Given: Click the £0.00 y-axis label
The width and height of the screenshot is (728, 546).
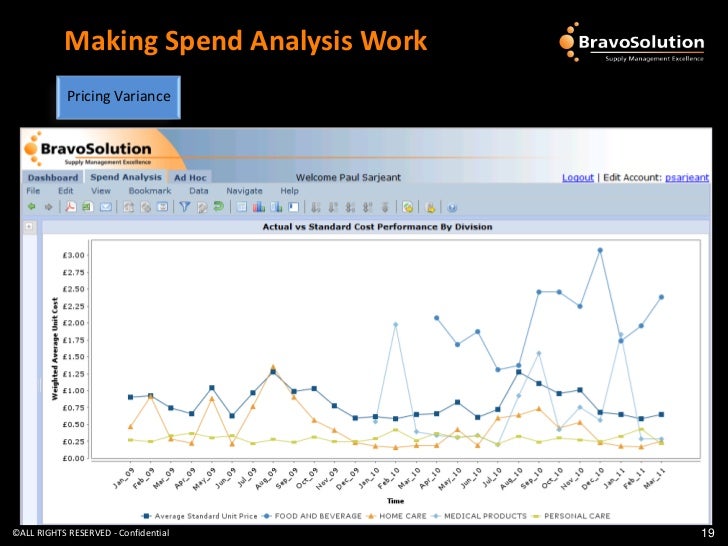Looking at the screenshot, I should 73,458.
